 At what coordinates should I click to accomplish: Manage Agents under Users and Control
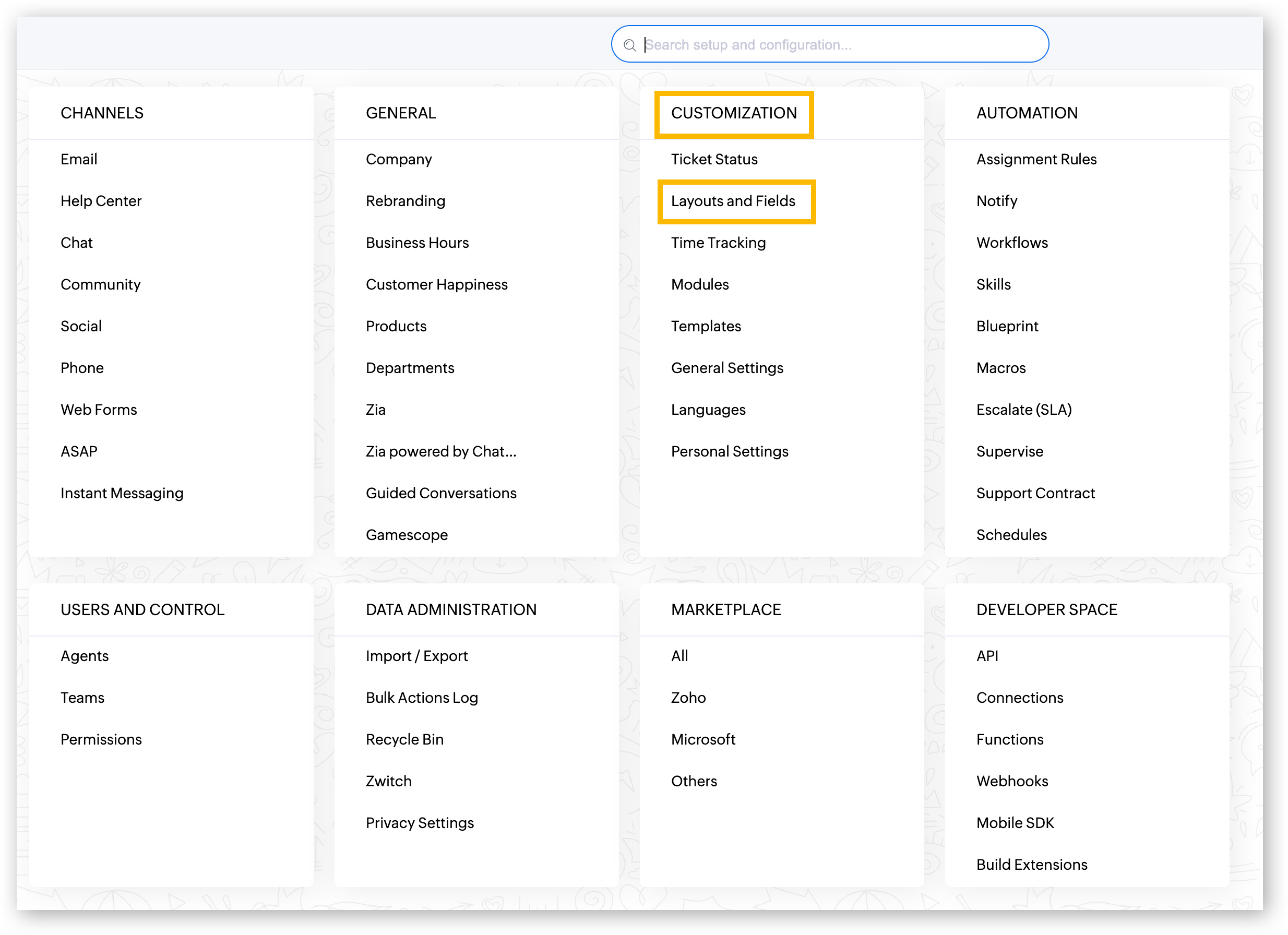84,656
